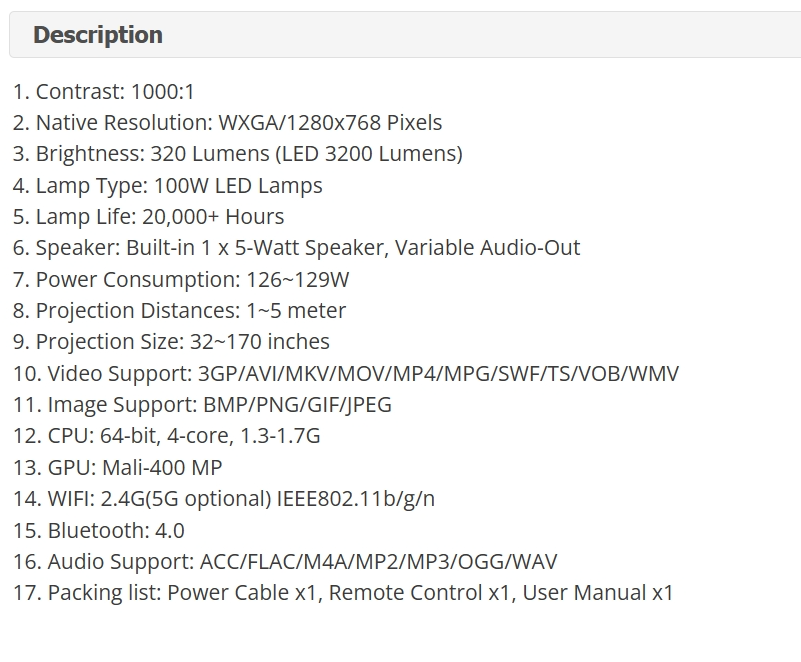801x662 pixels.
Task: Click the CPU 64-bit 4-core line
Action: coord(167,436)
